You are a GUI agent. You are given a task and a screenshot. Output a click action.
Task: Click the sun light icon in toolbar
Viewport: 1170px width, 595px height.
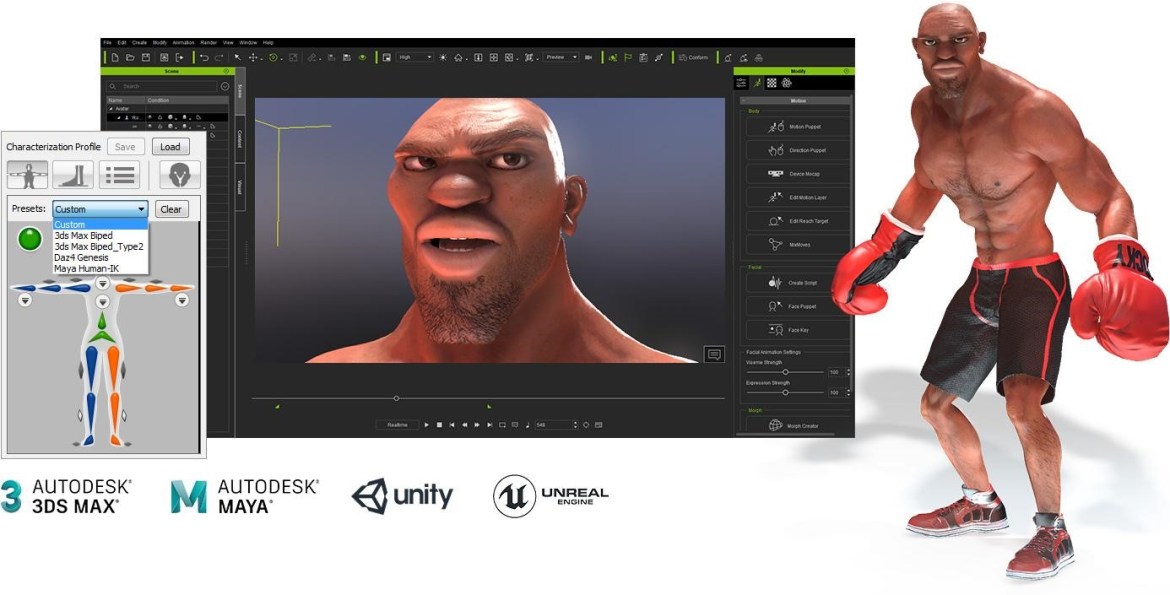click(x=442, y=57)
